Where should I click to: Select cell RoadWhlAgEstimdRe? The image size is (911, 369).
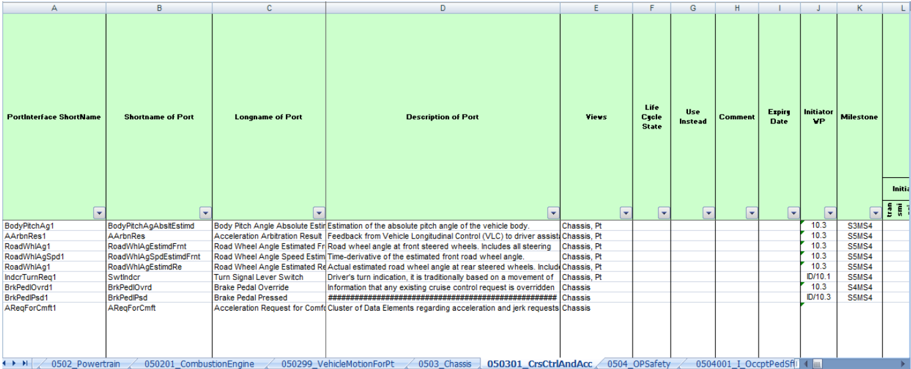pos(159,267)
